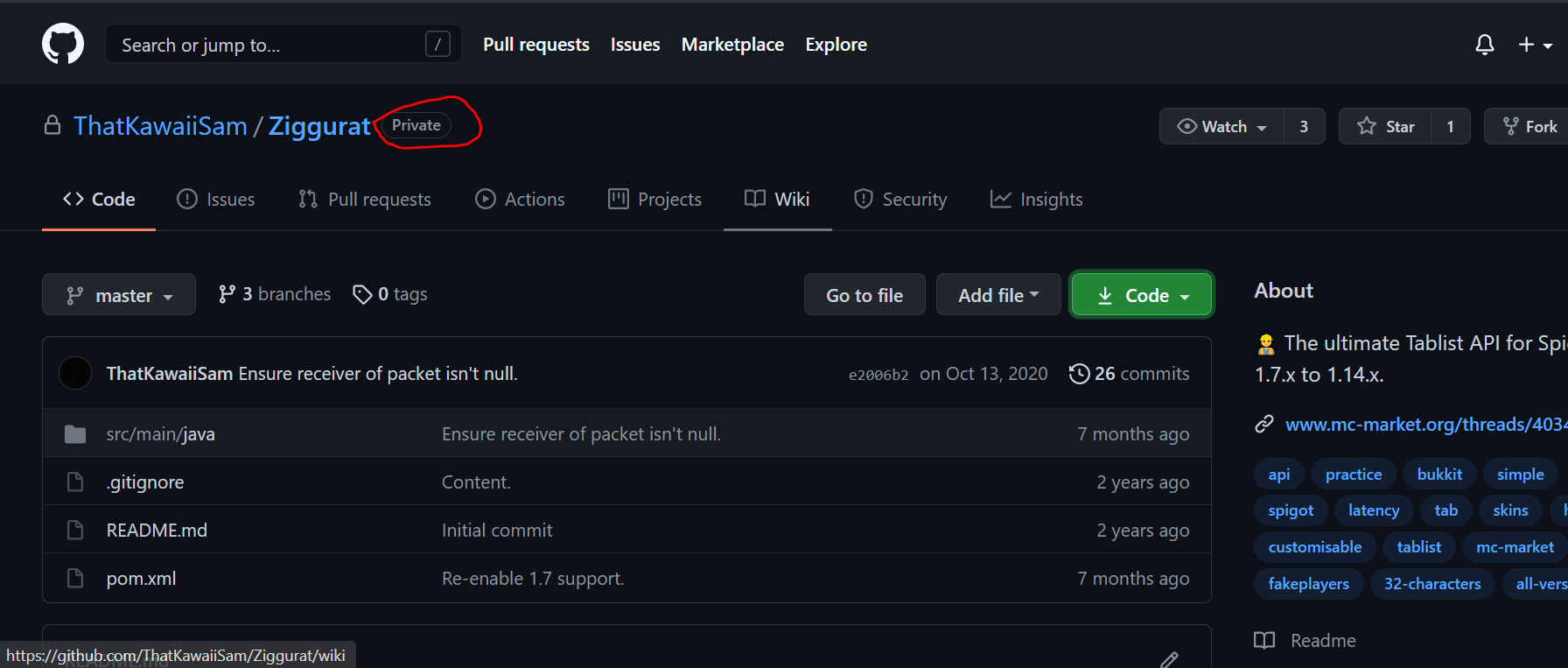The width and height of the screenshot is (1568, 668).
Task: Click the search or jump to field
Action: (x=283, y=44)
